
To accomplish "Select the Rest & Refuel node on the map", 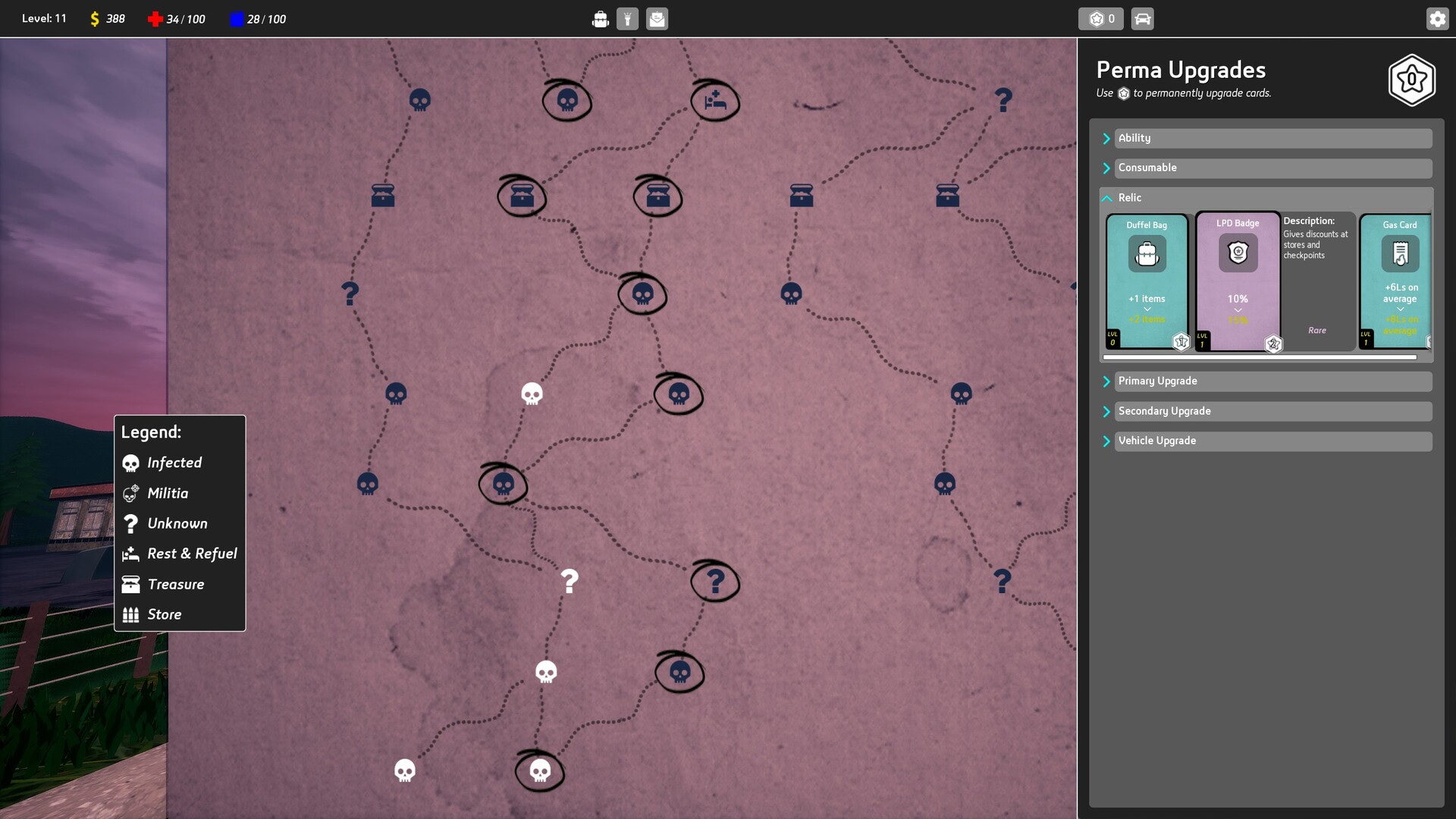I will [713, 99].
